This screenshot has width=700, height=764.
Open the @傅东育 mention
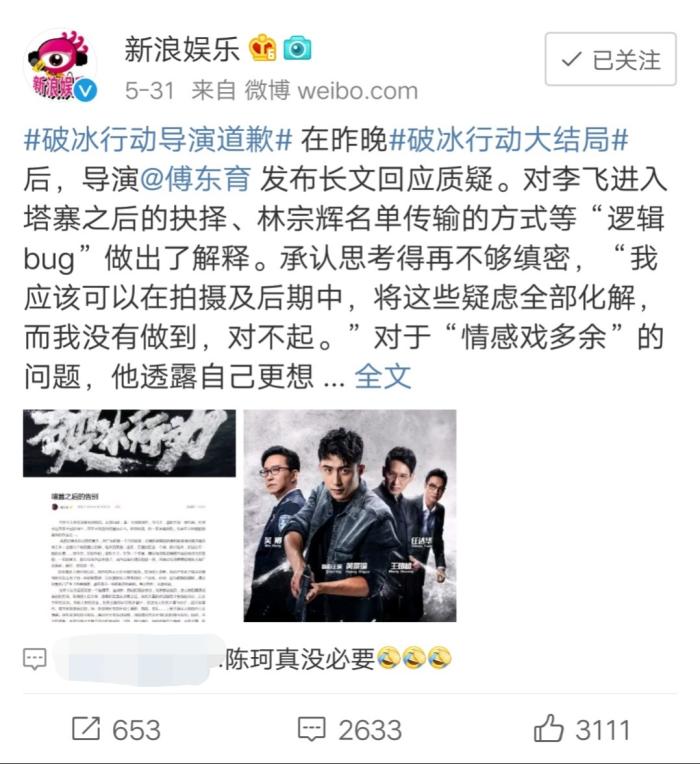coord(196,179)
